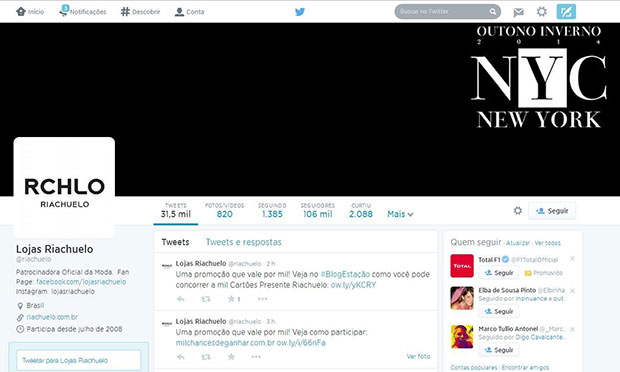
Task: Click the avatar on the 2 h tweet
Action: click(167, 266)
